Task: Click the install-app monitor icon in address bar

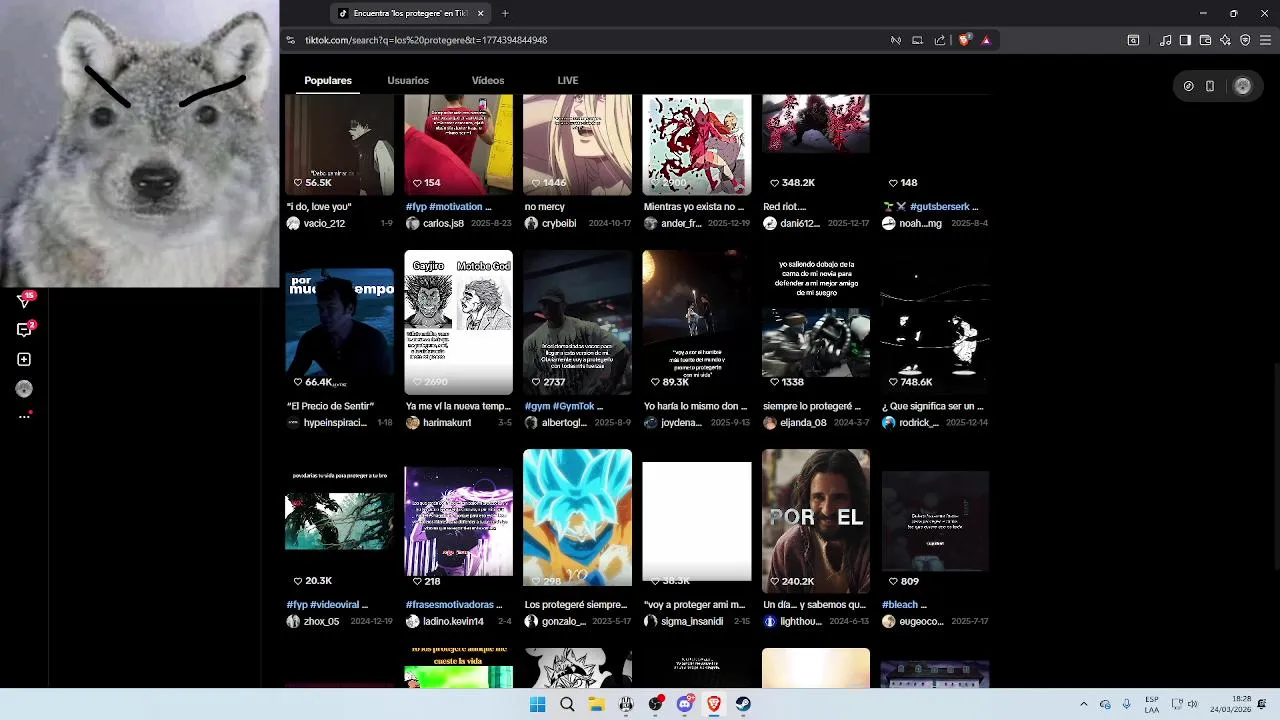Action: coord(917,40)
